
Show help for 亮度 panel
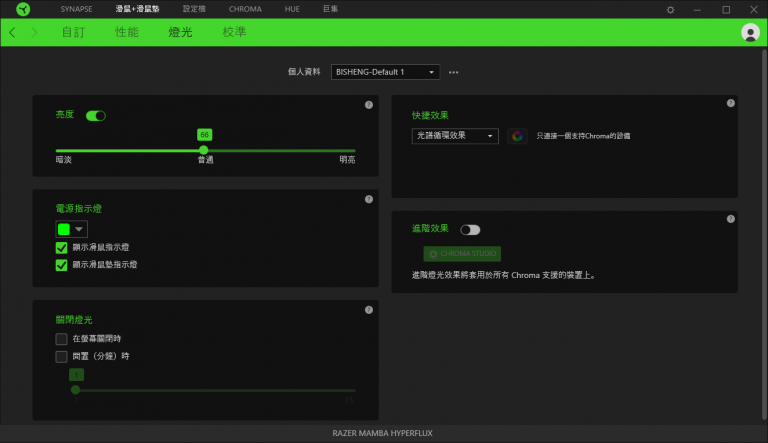[x=369, y=105]
